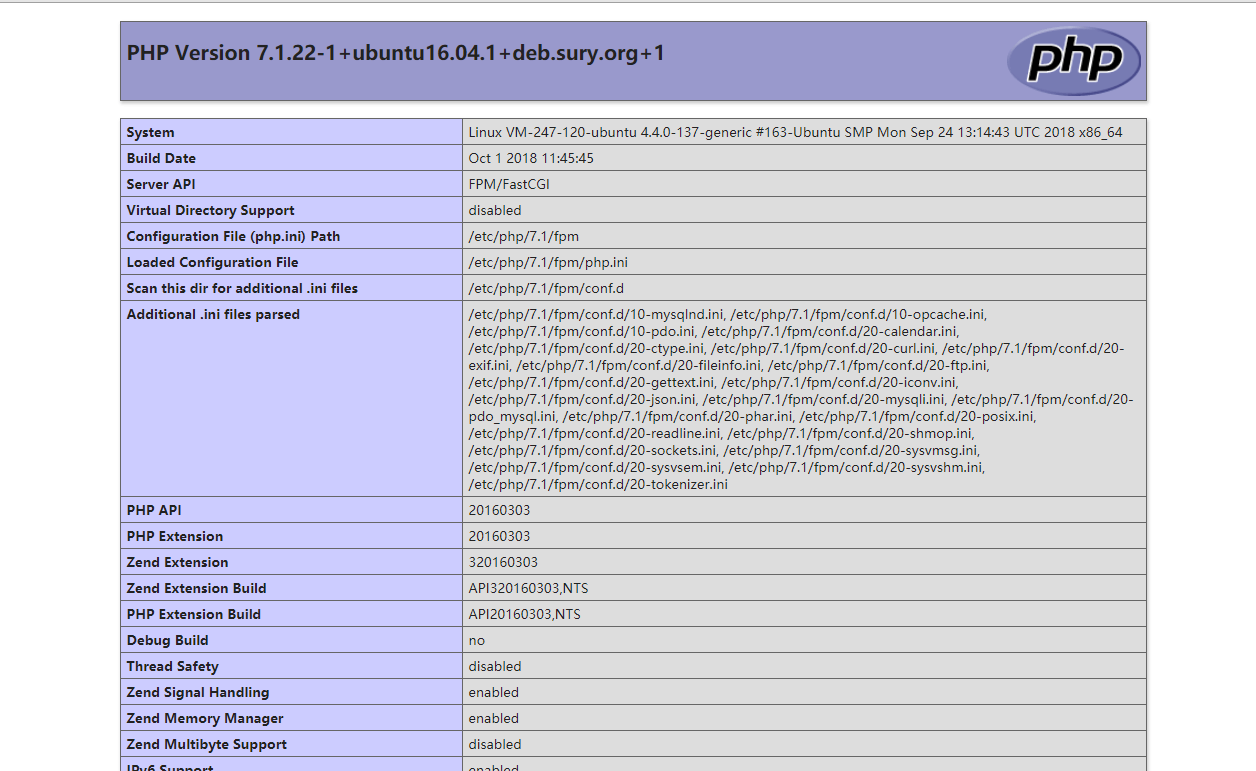Click the PHP Extension label
The width and height of the screenshot is (1256, 771).
[175, 536]
